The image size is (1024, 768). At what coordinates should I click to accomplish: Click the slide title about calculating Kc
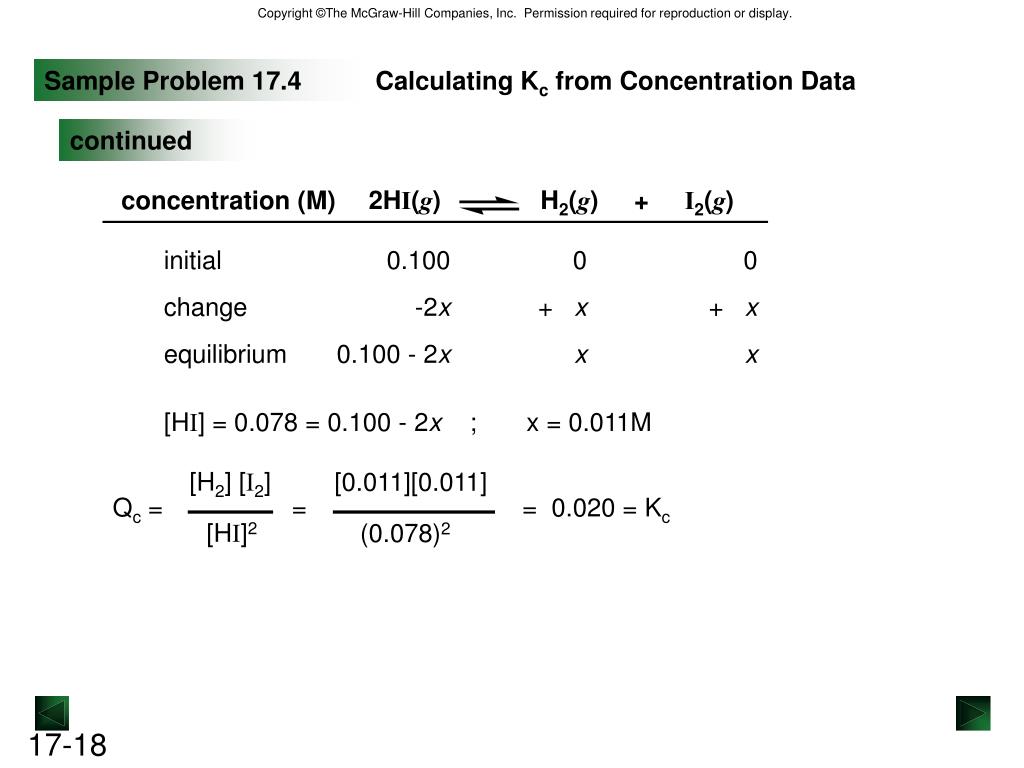(x=615, y=82)
